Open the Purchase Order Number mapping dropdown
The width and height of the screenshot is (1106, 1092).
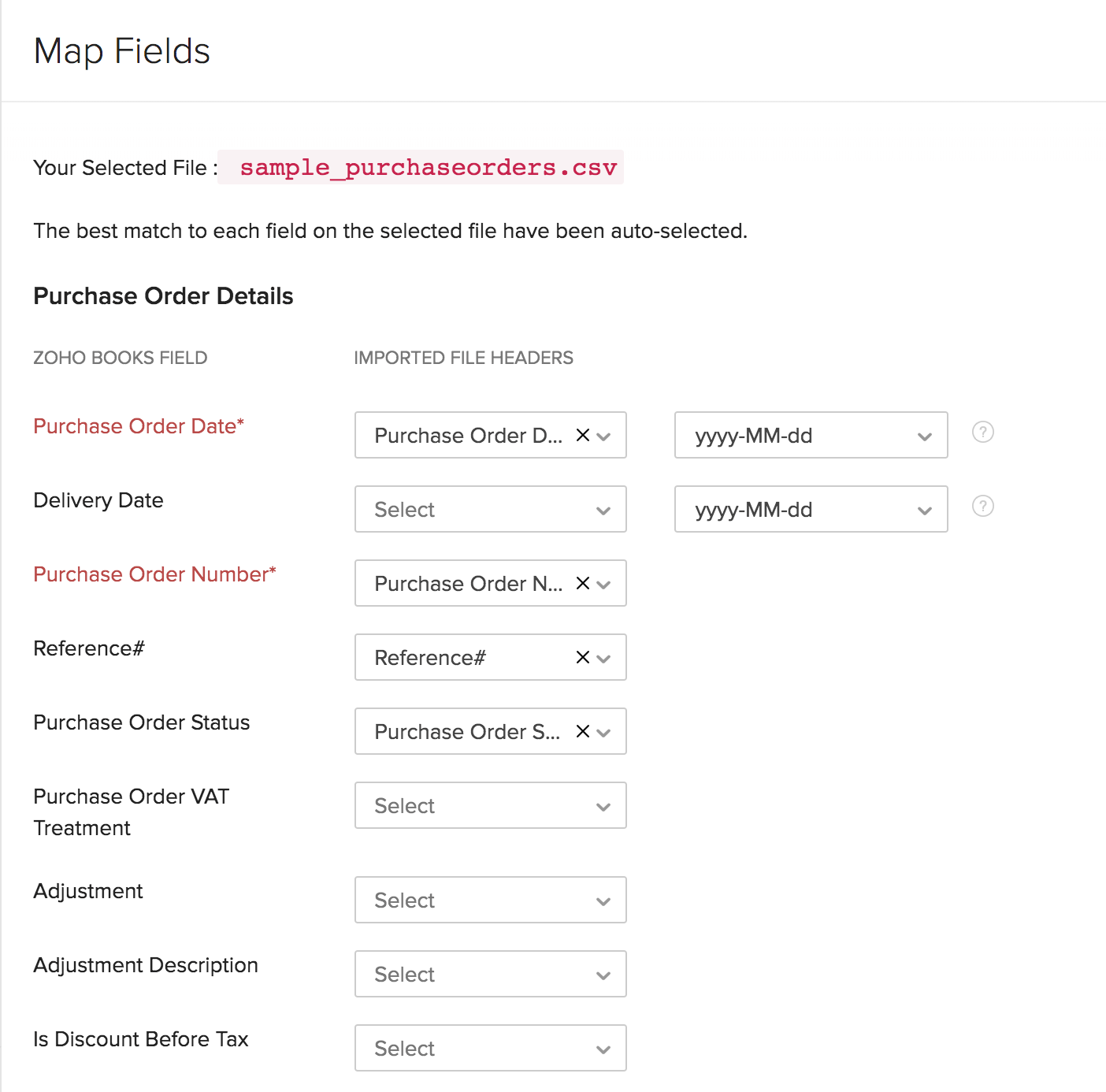point(604,583)
